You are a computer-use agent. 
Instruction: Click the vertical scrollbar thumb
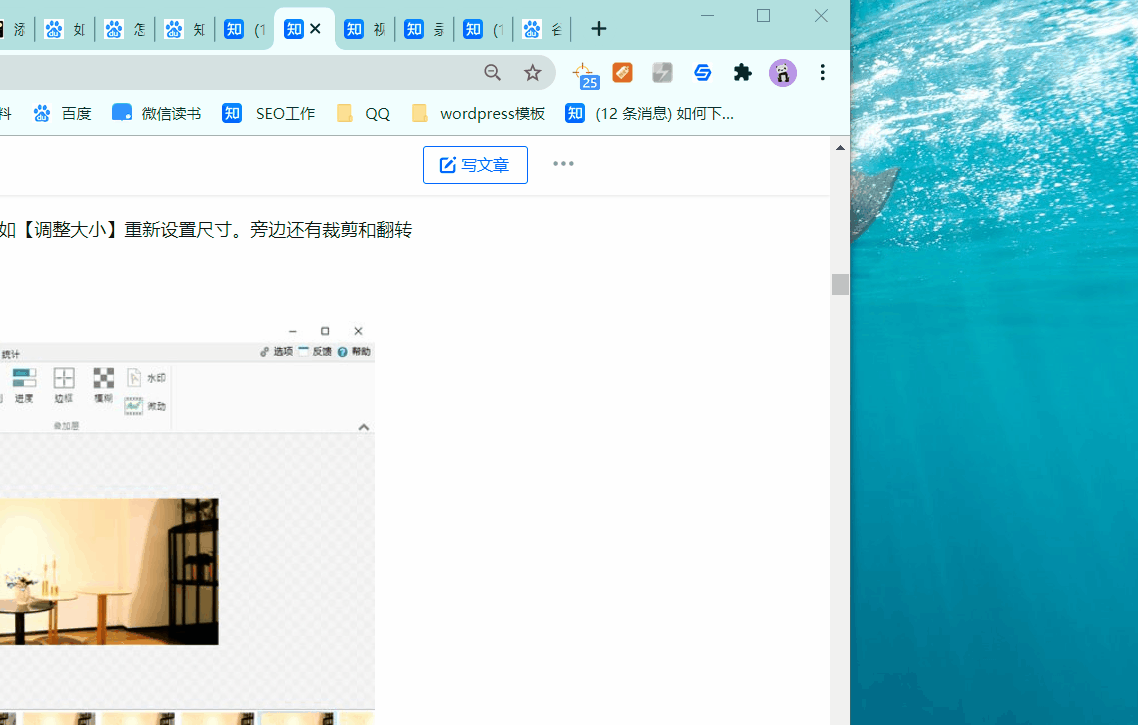click(840, 284)
